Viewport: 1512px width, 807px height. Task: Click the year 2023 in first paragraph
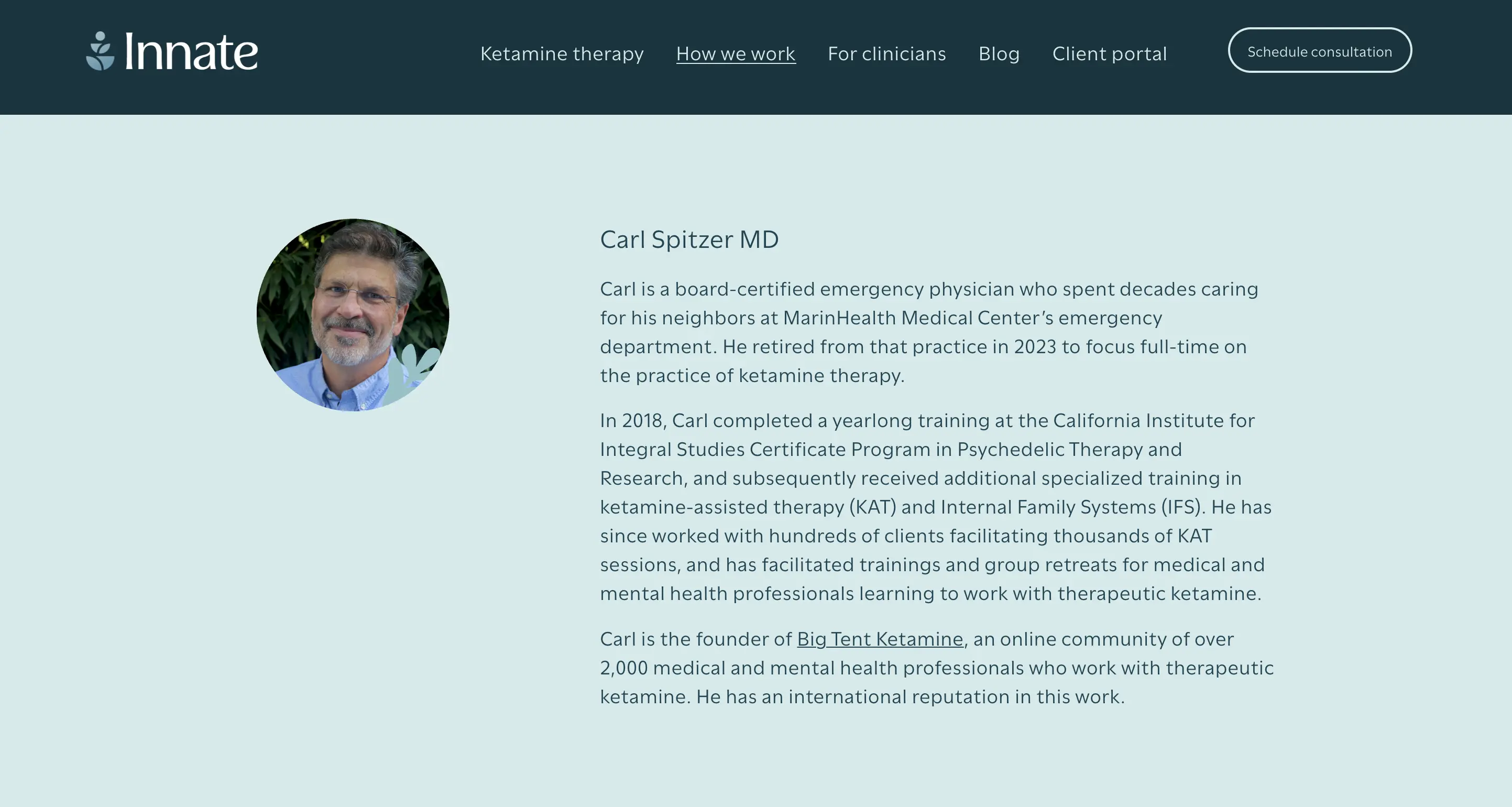[x=1035, y=346]
